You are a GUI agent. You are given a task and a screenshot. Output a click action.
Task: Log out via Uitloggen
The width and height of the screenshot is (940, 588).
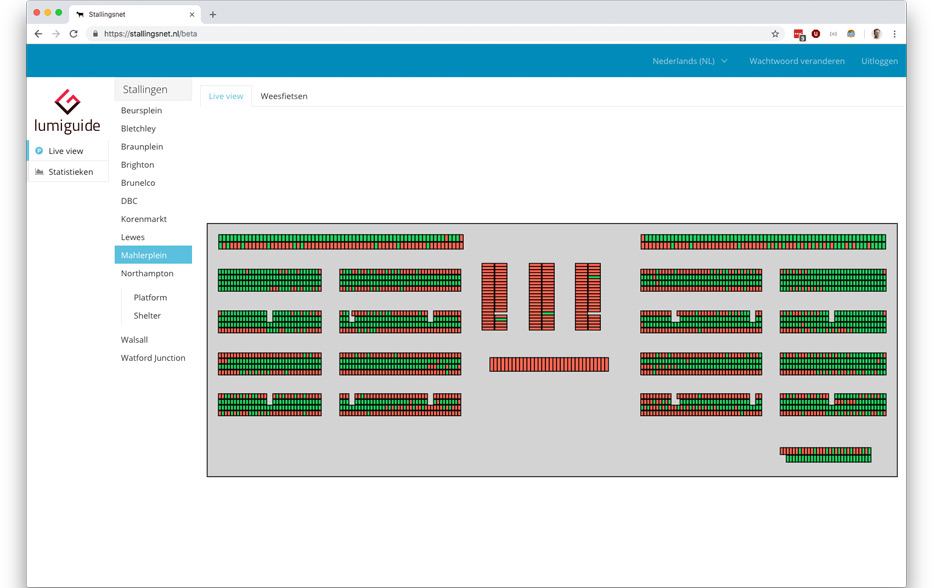(879, 61)
